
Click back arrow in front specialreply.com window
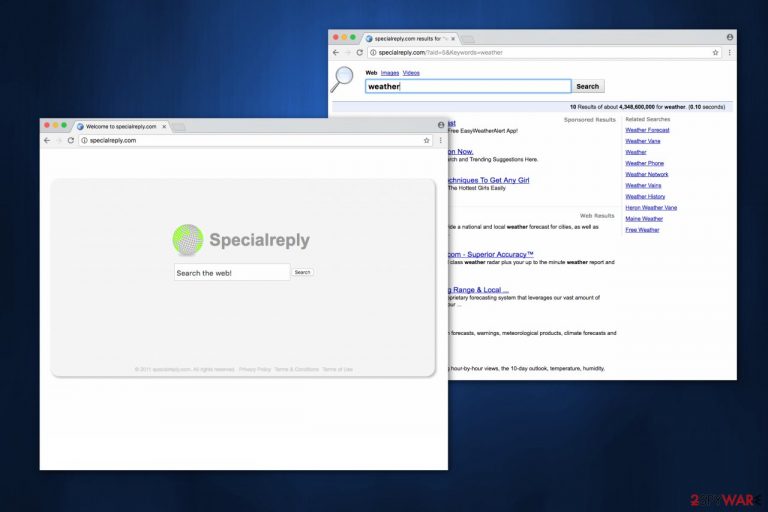point(47,141)
